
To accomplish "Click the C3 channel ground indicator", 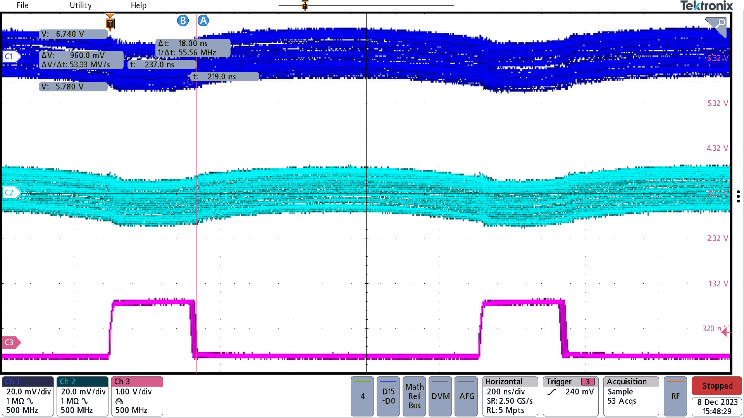I will click(9, 343).
